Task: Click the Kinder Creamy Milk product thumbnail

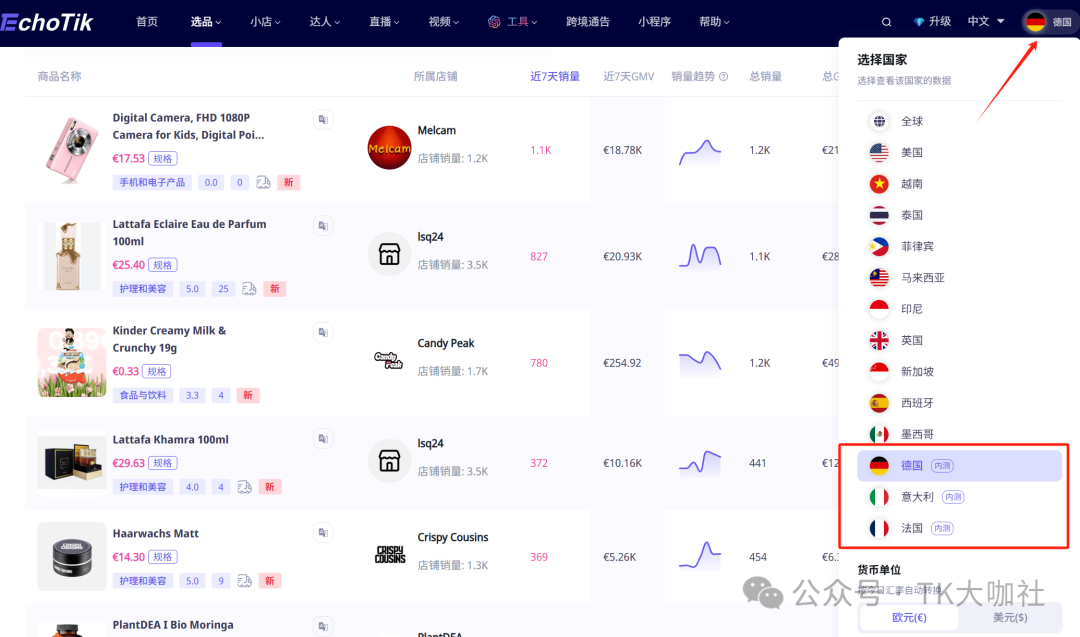Action: 71,362
